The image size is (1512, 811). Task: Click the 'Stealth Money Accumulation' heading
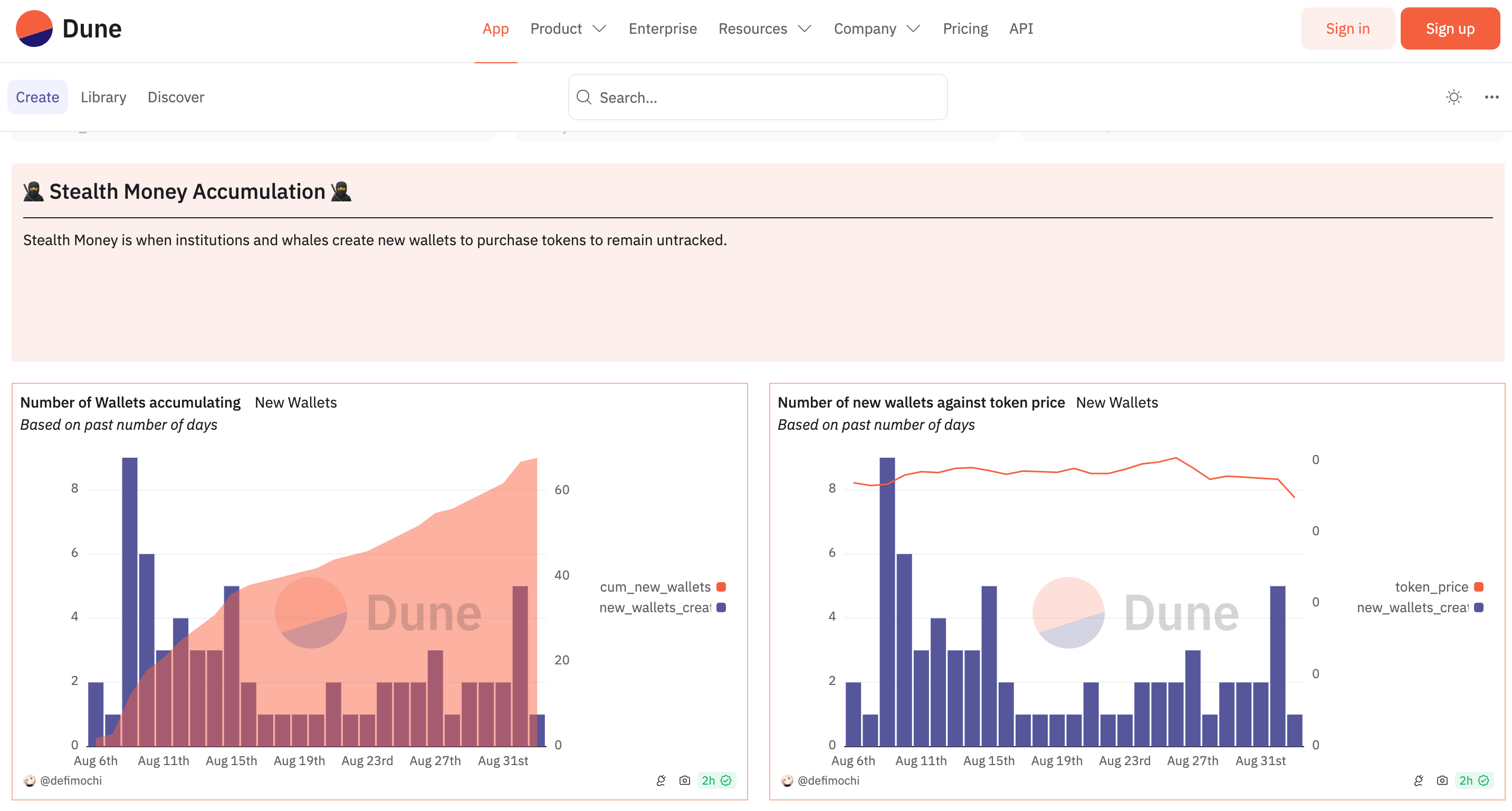(187, 192)
